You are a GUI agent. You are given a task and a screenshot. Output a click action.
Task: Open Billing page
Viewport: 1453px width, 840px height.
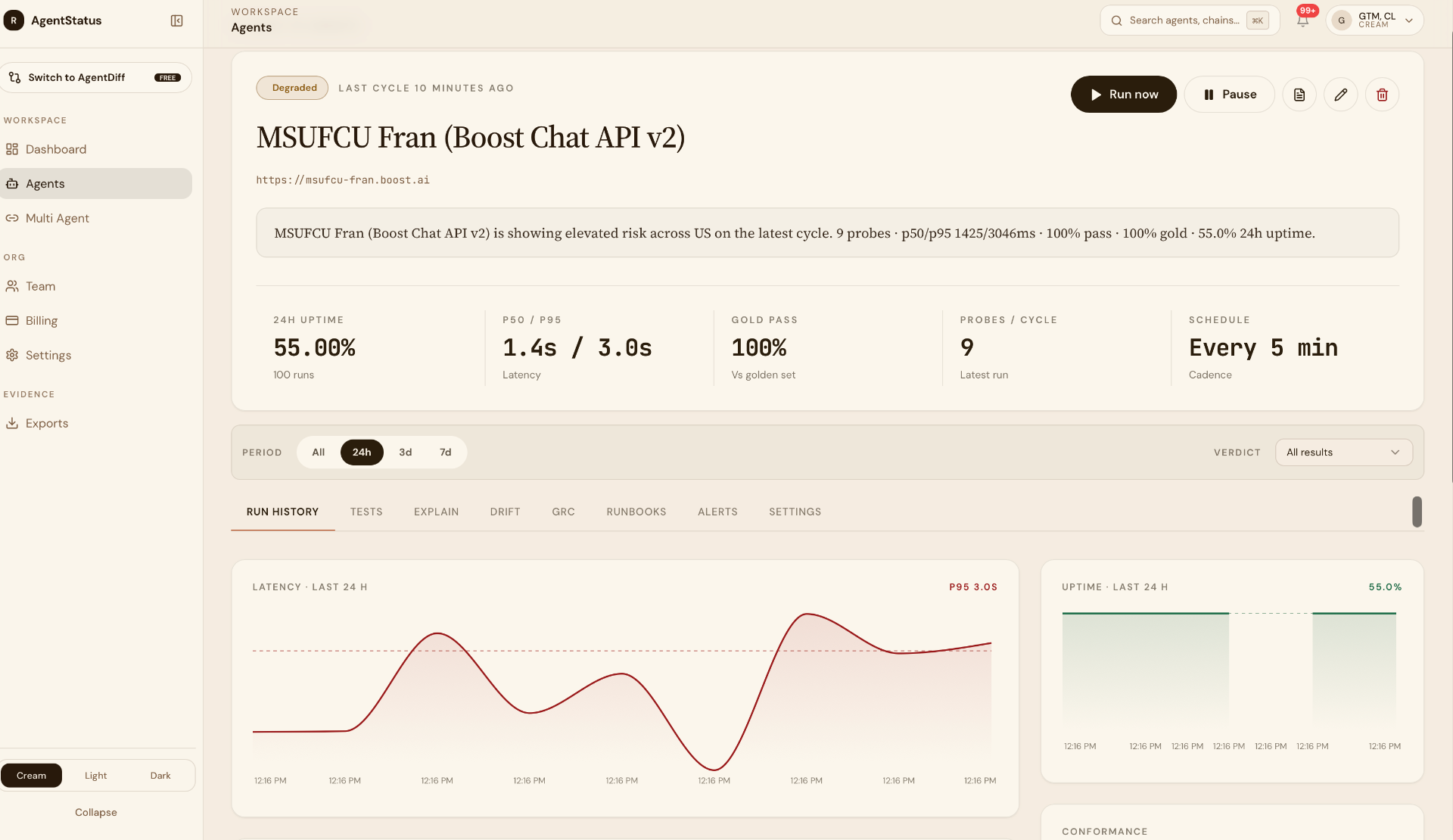(96, 320)
